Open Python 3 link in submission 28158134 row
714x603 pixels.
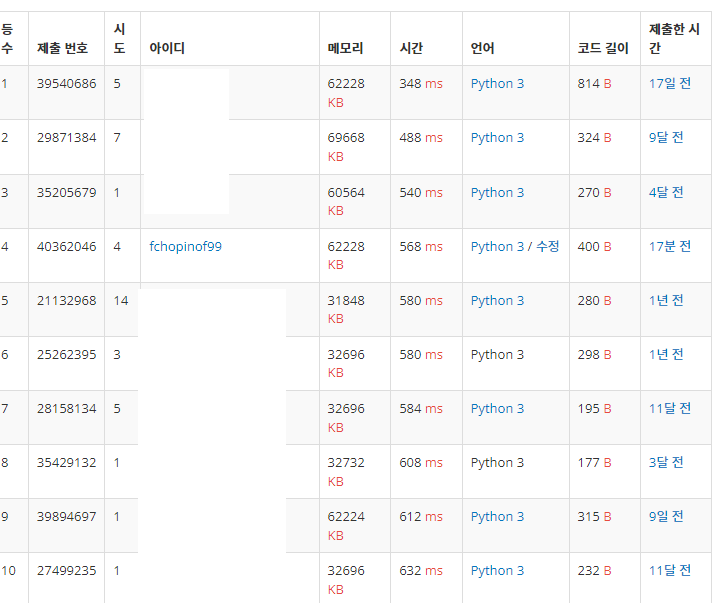tap(497, 409)
